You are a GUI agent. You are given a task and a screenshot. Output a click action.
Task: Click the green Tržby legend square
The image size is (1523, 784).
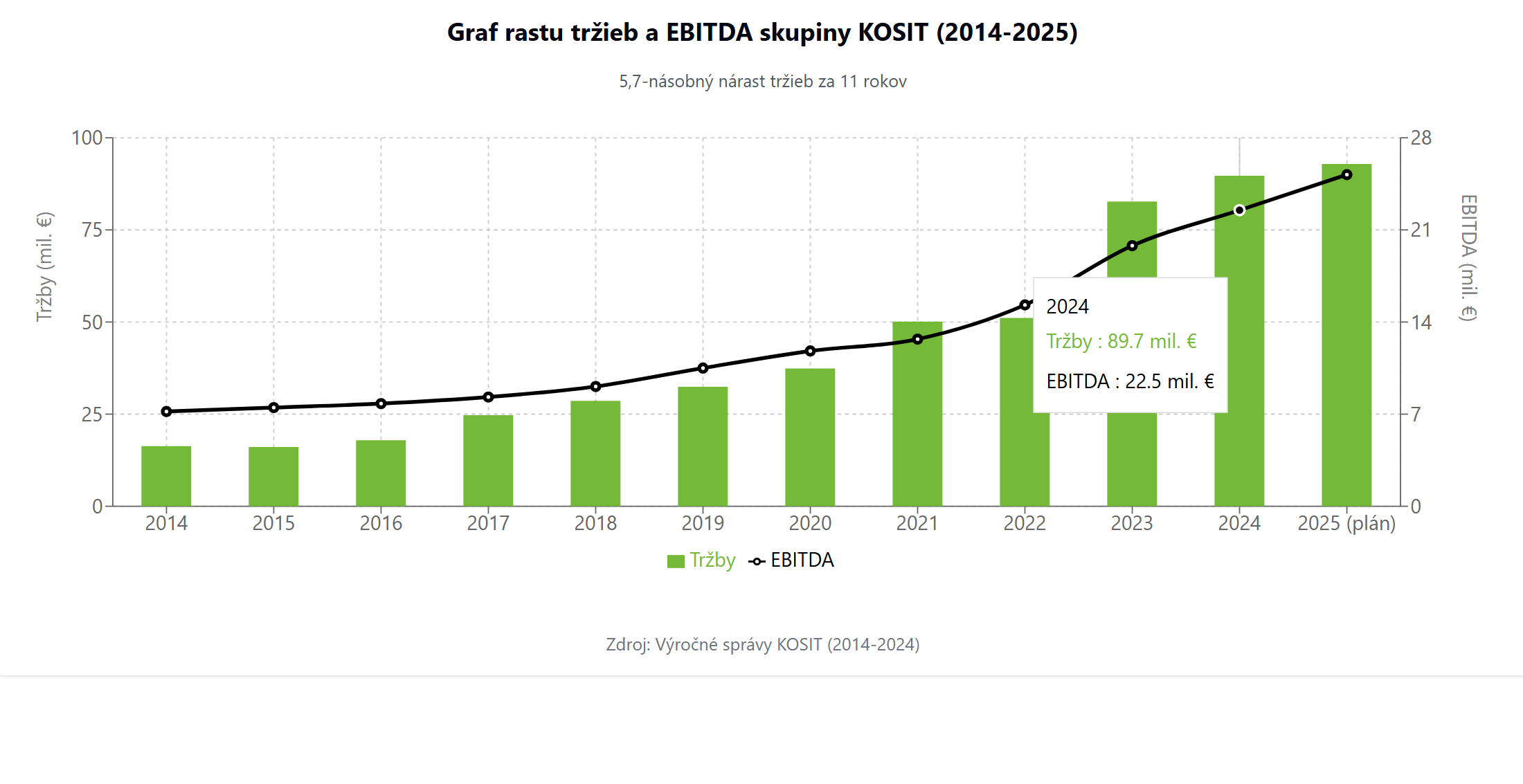click(x=676, y=561)
